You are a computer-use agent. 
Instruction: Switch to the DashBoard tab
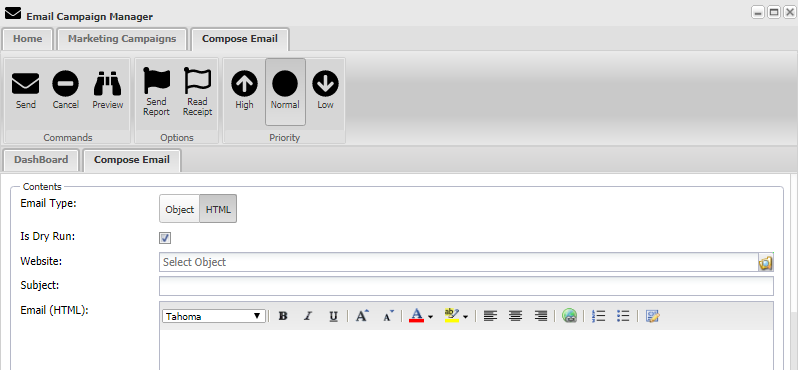[41, 160]
